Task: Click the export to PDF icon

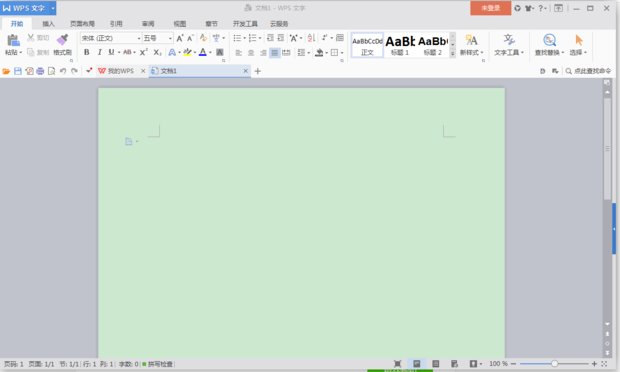Action: (x=29, y=71)
